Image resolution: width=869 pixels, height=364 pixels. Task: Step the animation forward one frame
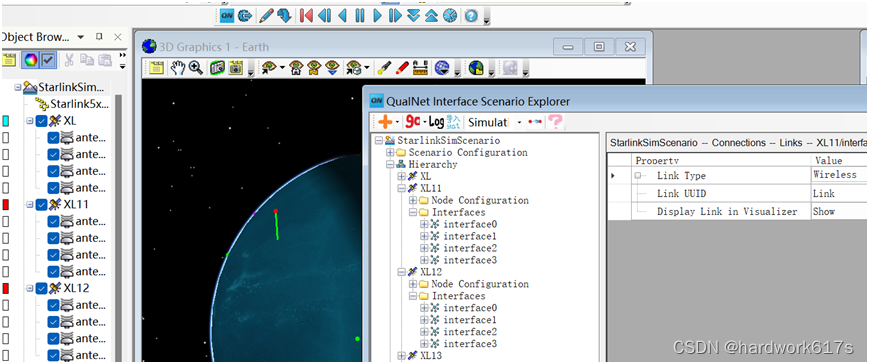click(395, 16)
